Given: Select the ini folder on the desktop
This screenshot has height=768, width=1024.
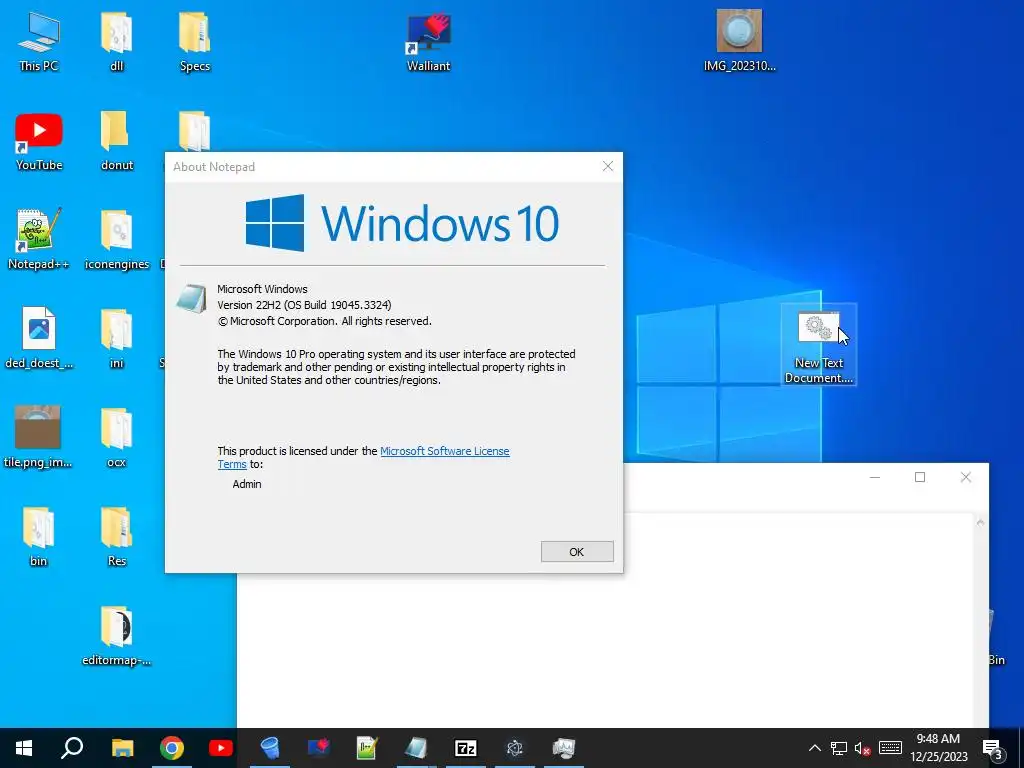Looking at the screenshot, I should (117, 339).
